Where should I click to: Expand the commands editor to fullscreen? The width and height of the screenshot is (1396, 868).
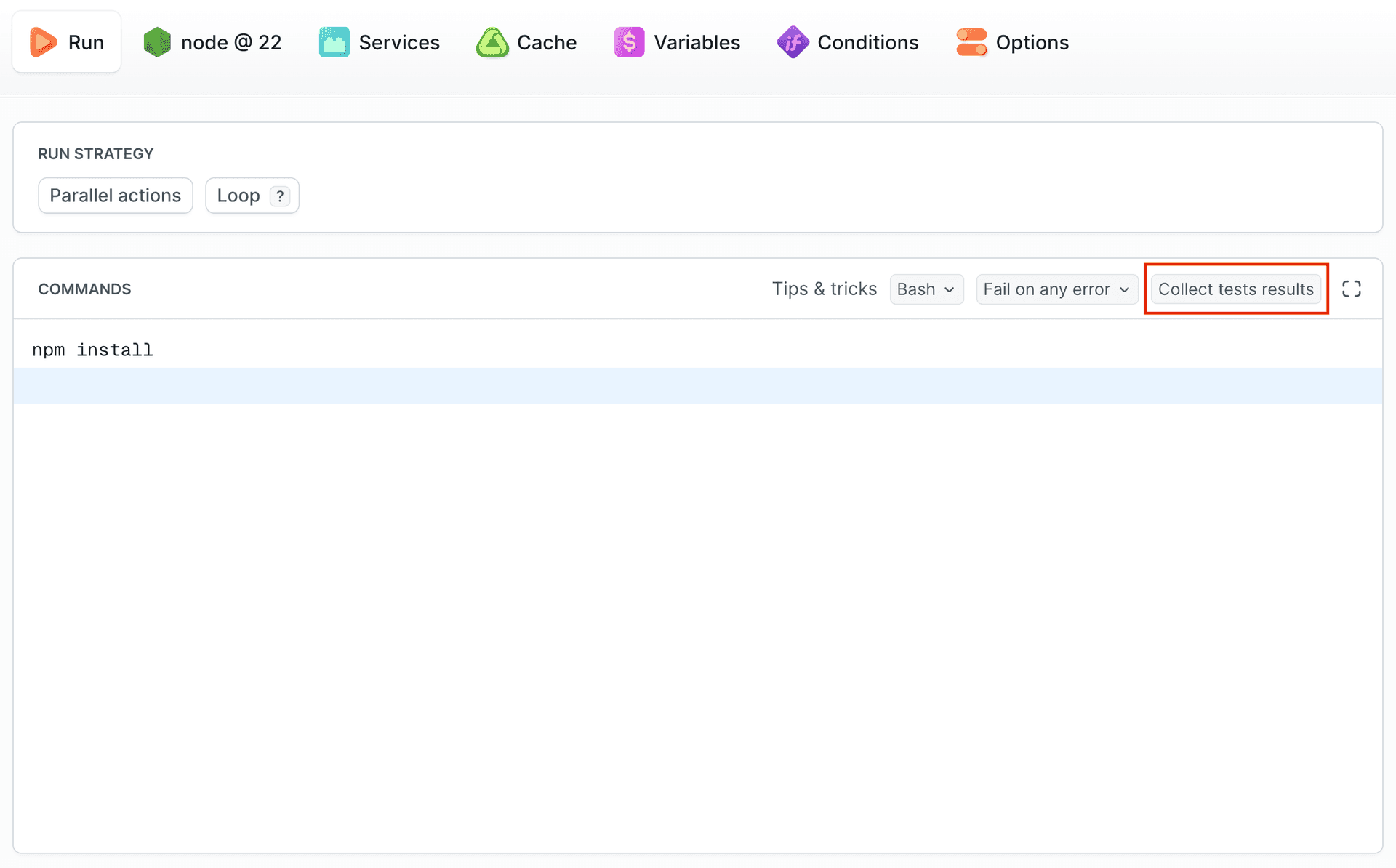click(1352, 288)
